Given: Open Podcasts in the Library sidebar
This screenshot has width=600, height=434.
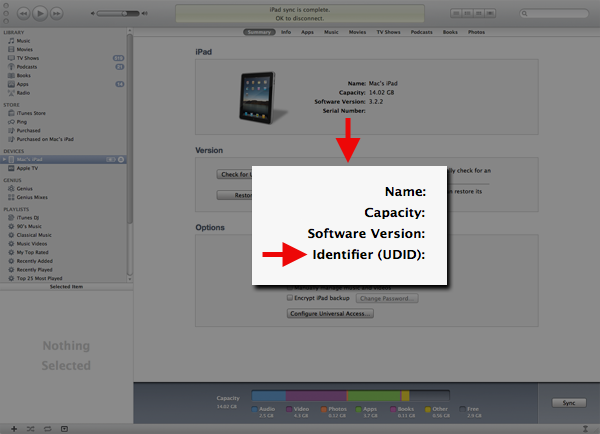Looking at the screenshot, I should click(25, 67).
